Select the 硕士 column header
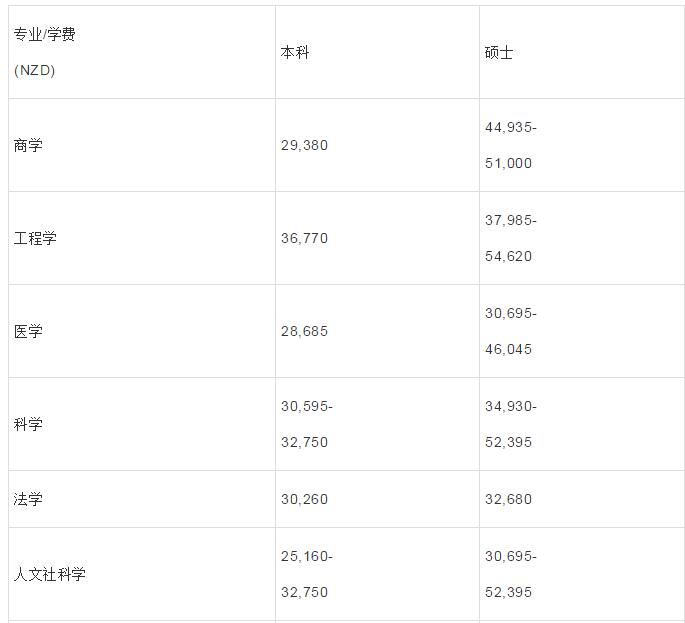Viewport: 685px width, 623px height. [x=498, y=52]
